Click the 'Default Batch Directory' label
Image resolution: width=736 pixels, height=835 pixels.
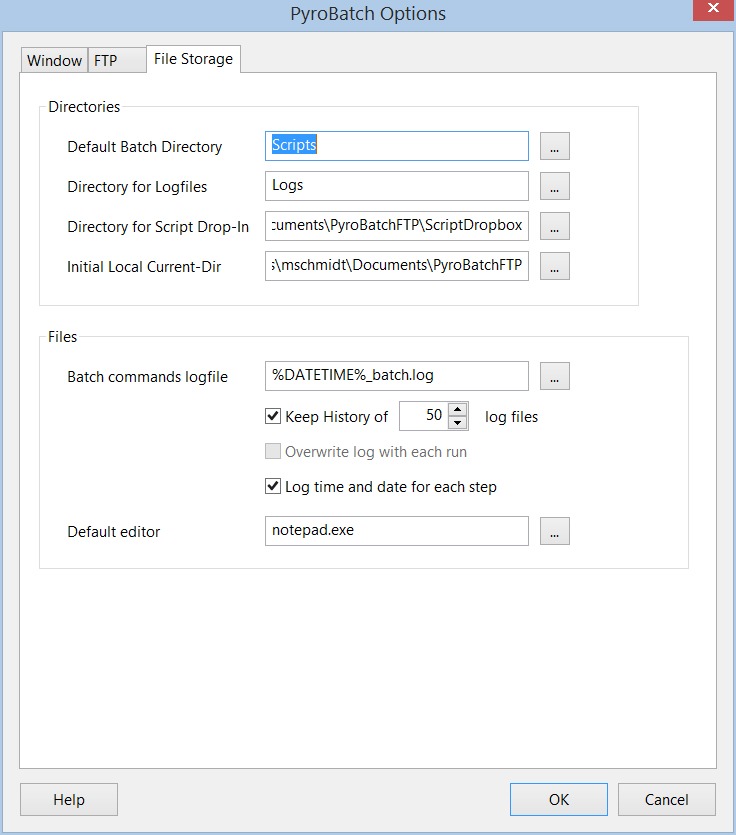point(144,147)
